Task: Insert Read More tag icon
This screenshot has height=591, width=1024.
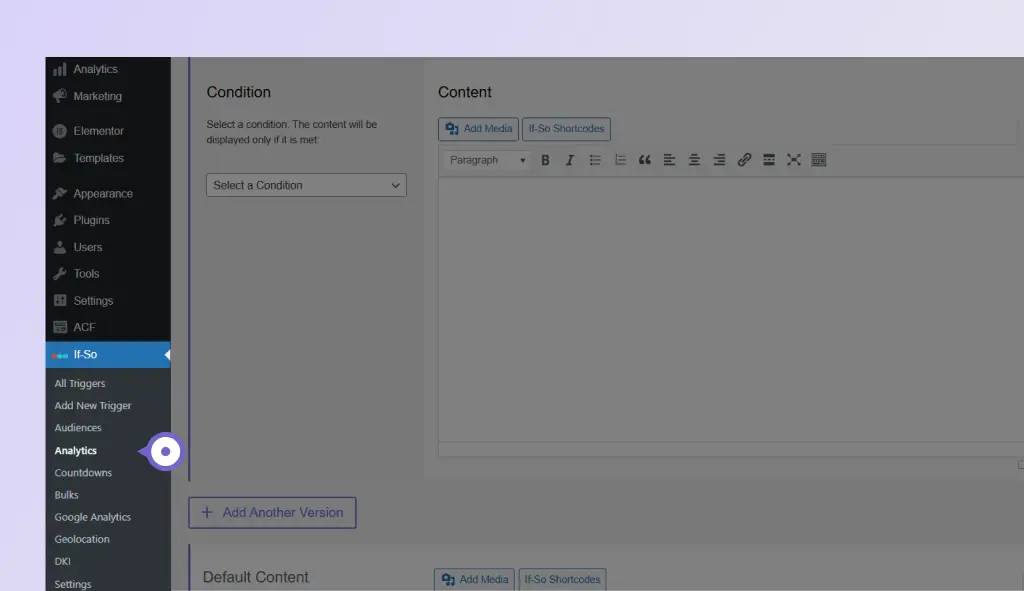Action: tap(769, 160)
